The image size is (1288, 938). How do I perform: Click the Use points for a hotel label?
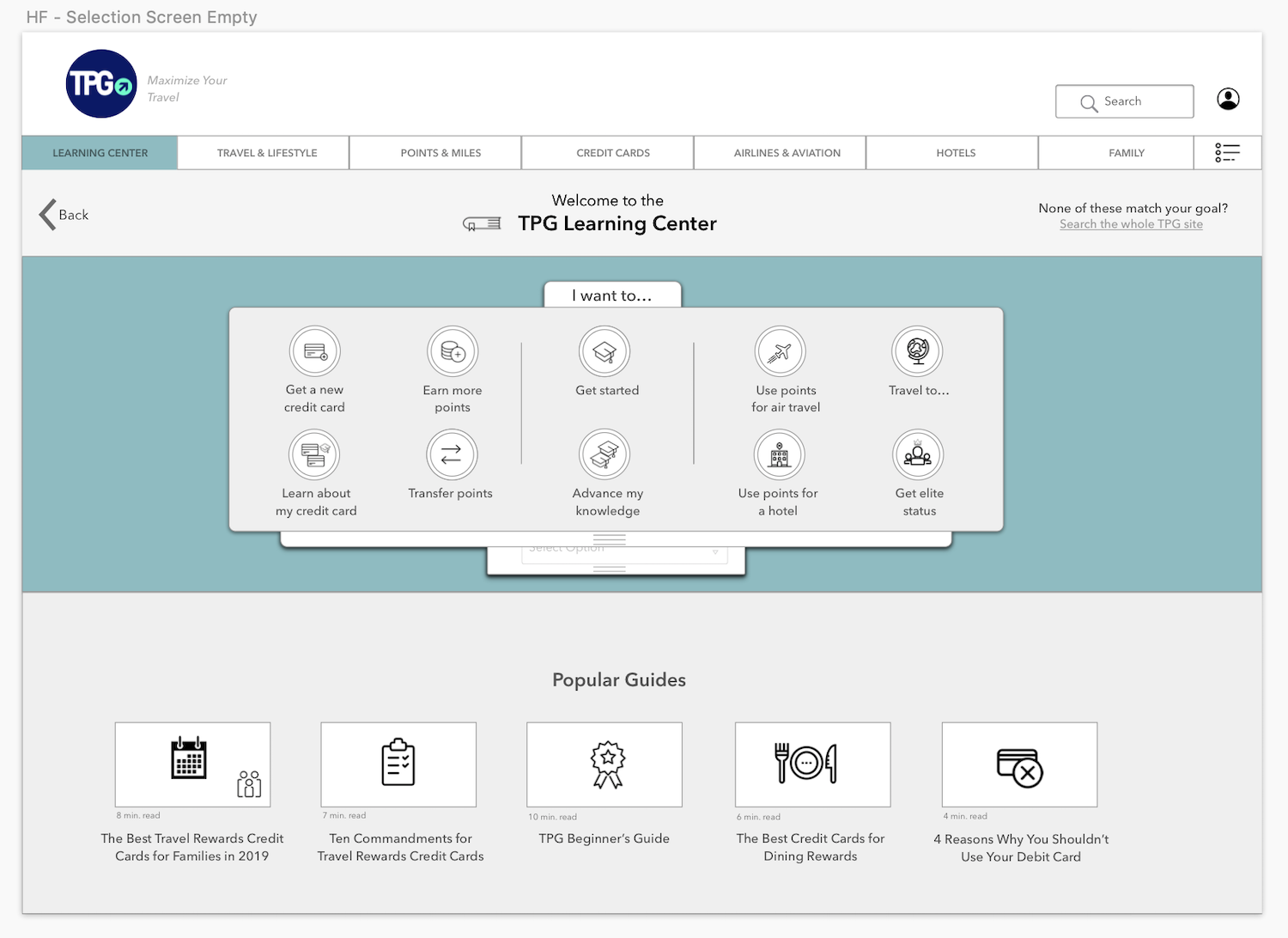click(778, 502)
